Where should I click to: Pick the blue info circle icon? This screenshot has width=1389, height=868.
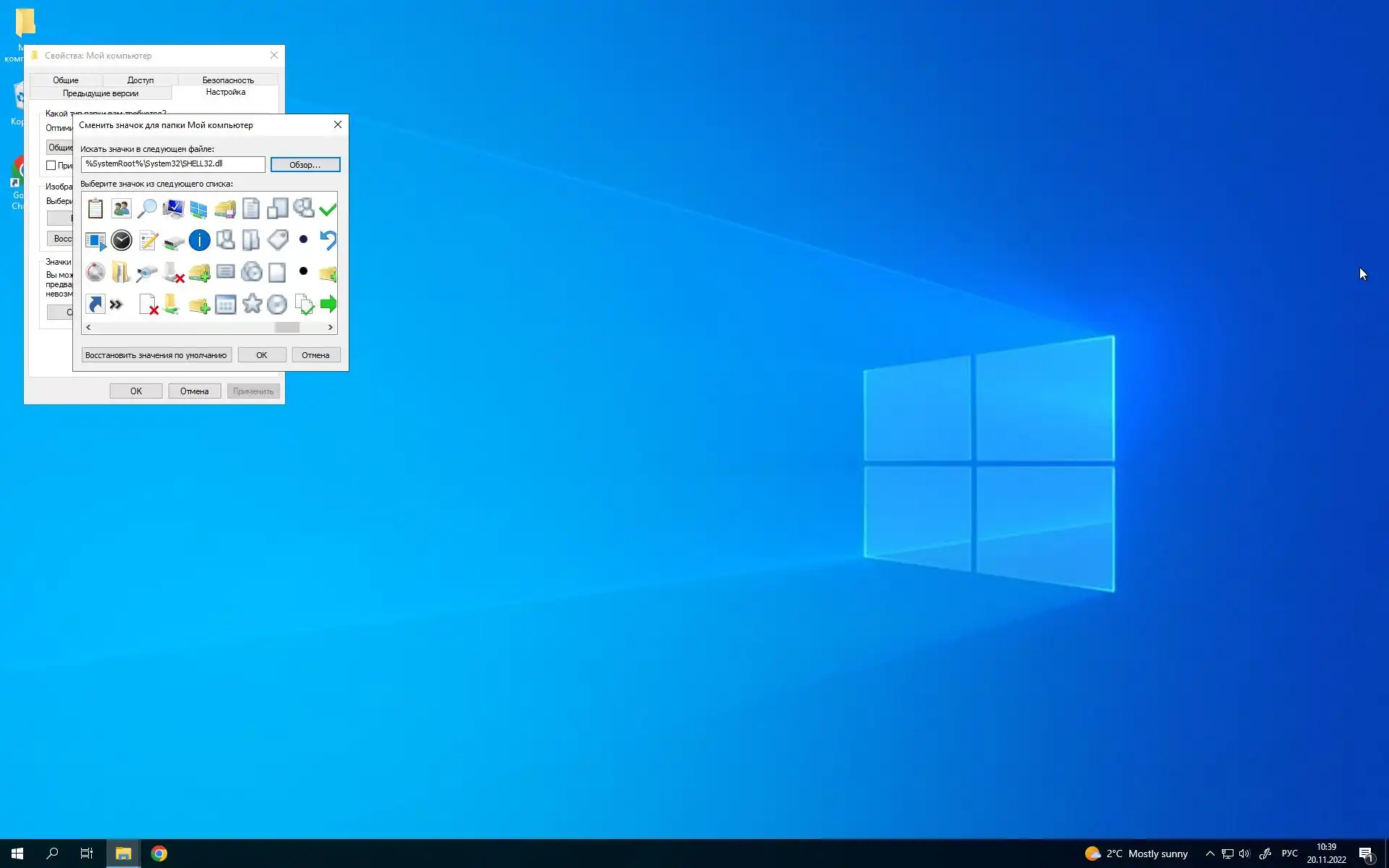pos(199,240)
